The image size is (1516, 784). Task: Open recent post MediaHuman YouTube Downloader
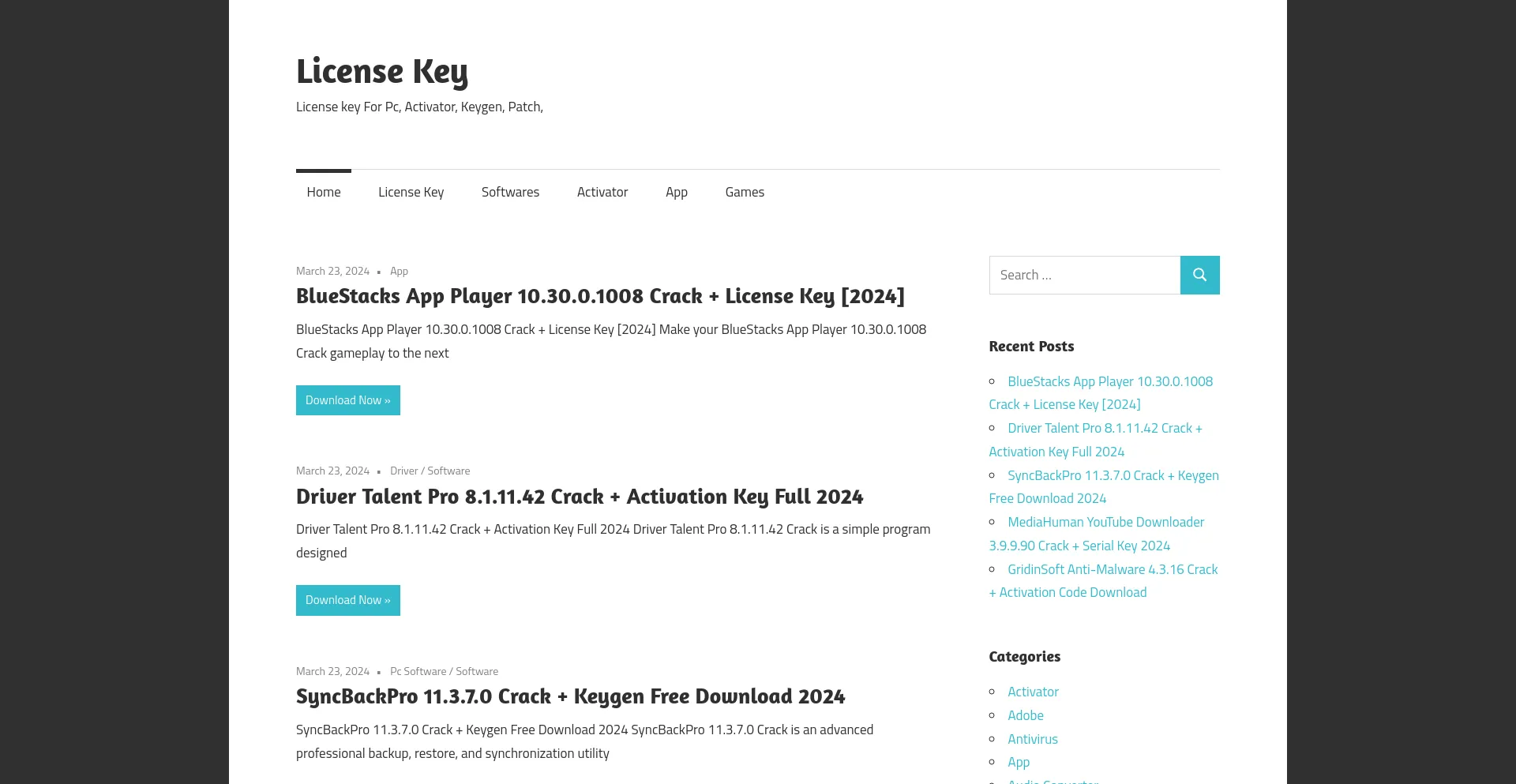pyautogui.click(x=1097, y=534)
